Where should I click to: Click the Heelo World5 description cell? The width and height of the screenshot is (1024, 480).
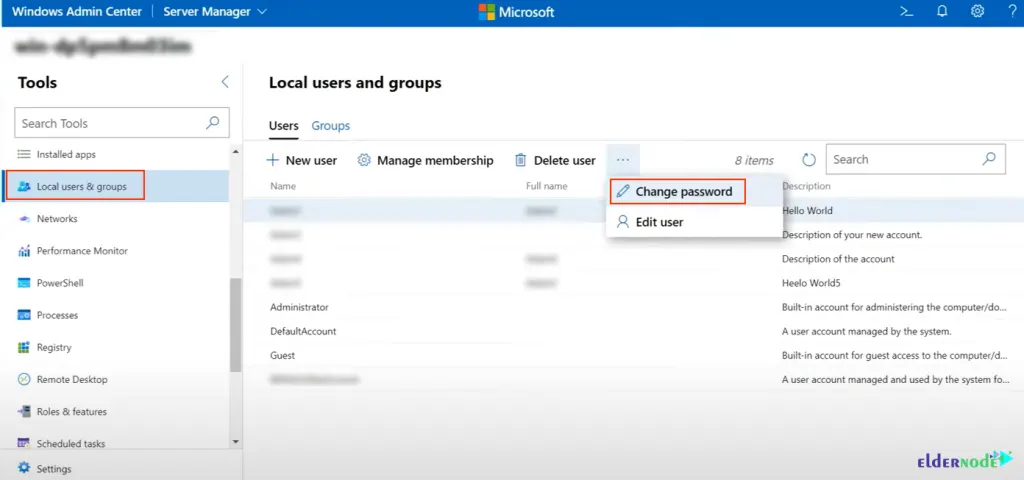[x=810, y=283]
